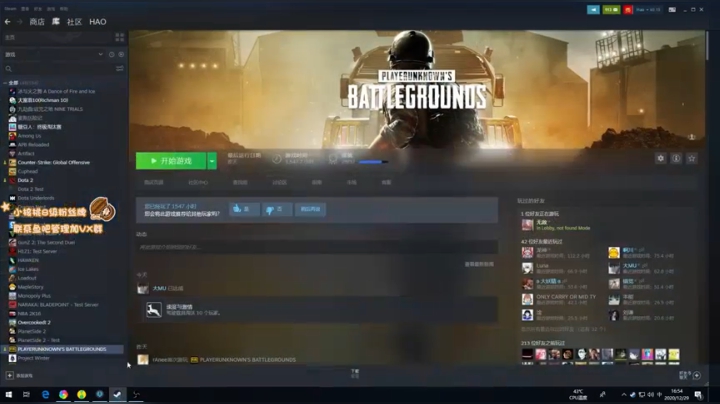Go forward with the right arrow
The height and width of the screenshot is (404, 720).
20,22
